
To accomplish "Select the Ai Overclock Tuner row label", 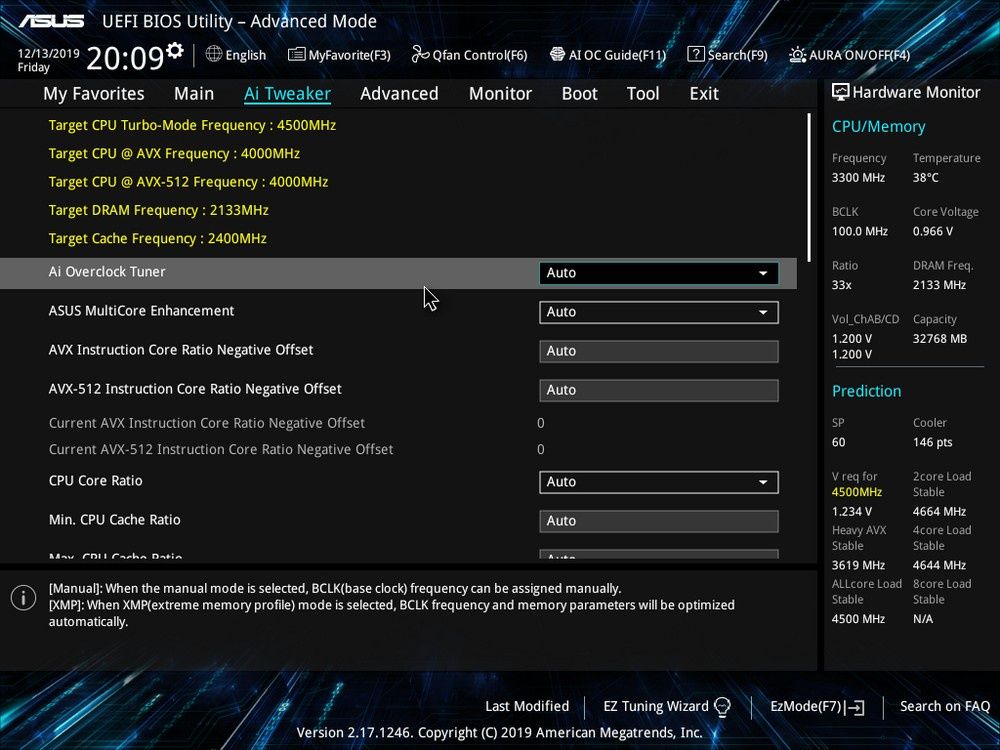I will tap(107, 272).
